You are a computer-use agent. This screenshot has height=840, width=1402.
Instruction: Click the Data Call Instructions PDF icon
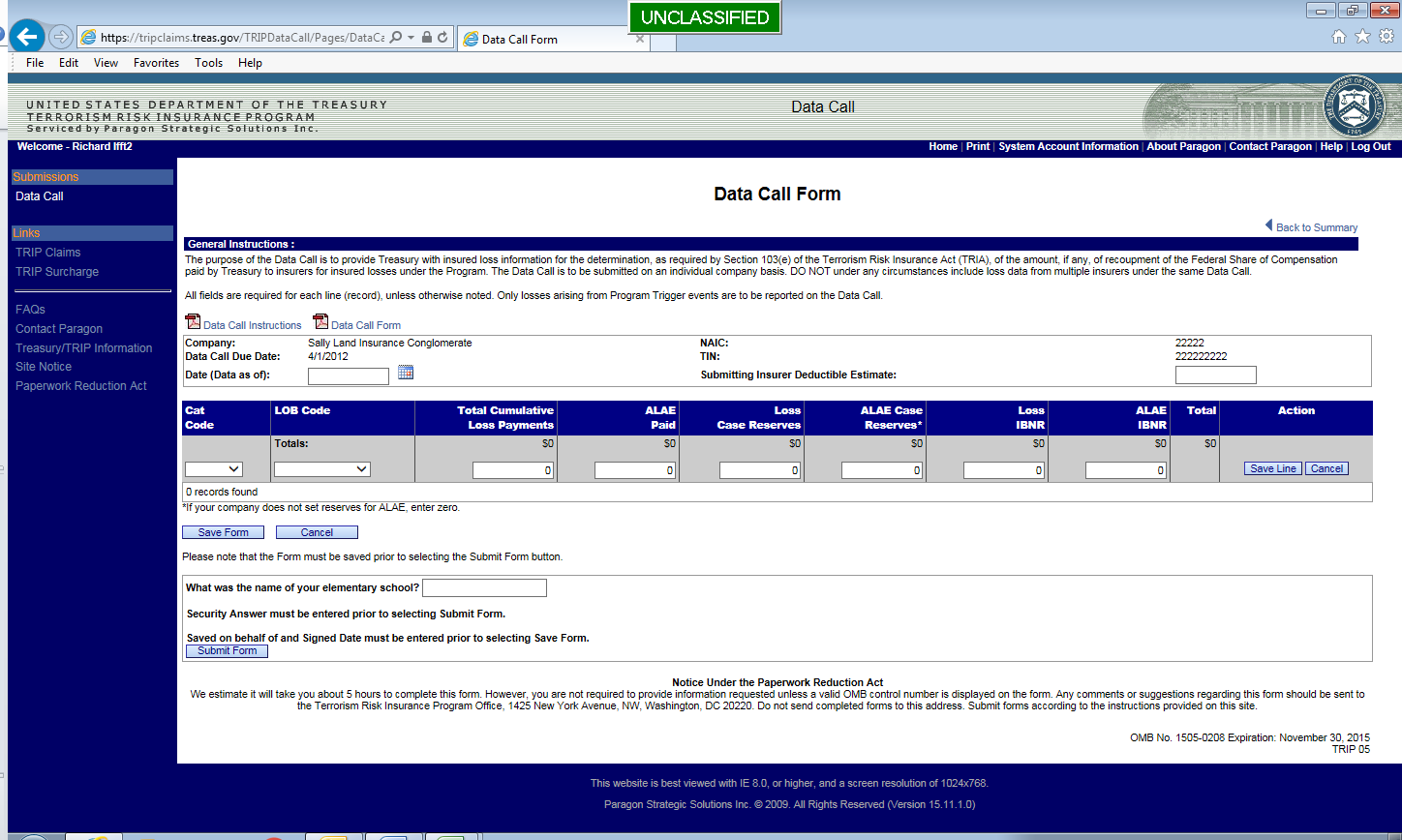tap(193, 323)
